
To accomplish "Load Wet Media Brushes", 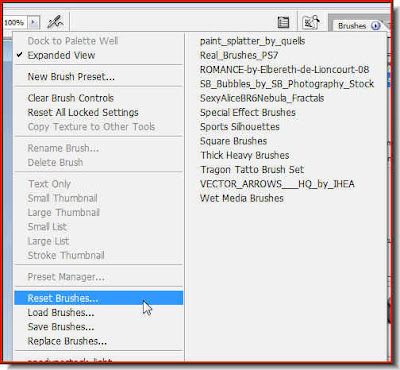I will (242, 198).
